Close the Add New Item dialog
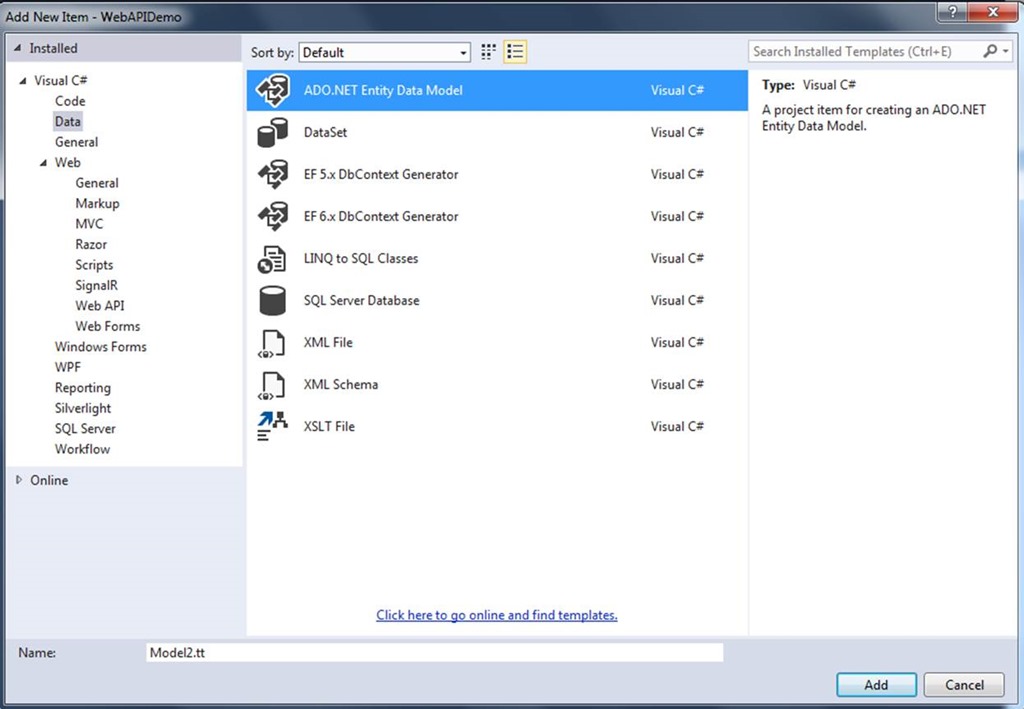Screen dimensions: 1024x709 pos(993,12)
